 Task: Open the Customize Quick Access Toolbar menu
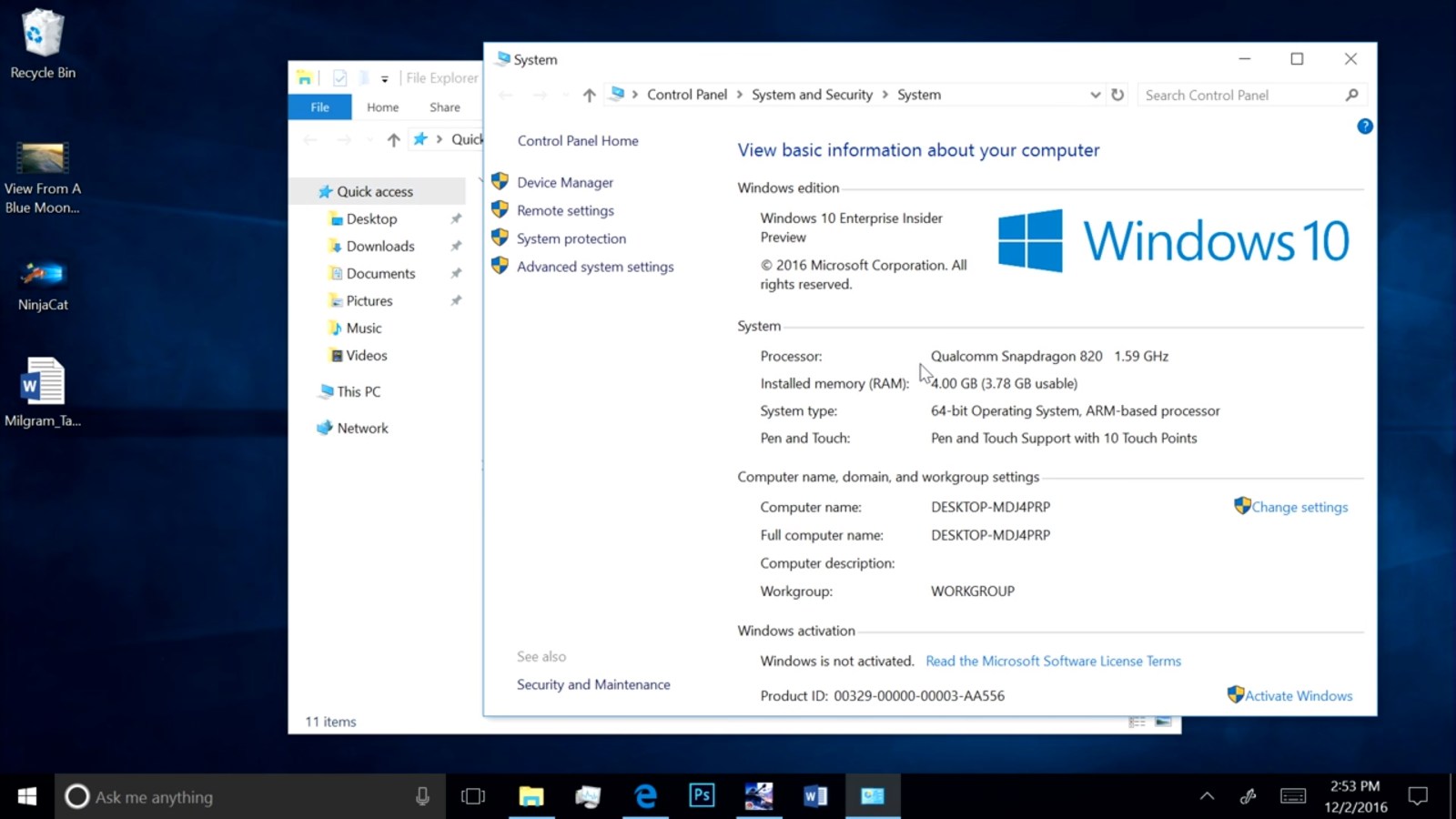[387, 78]
